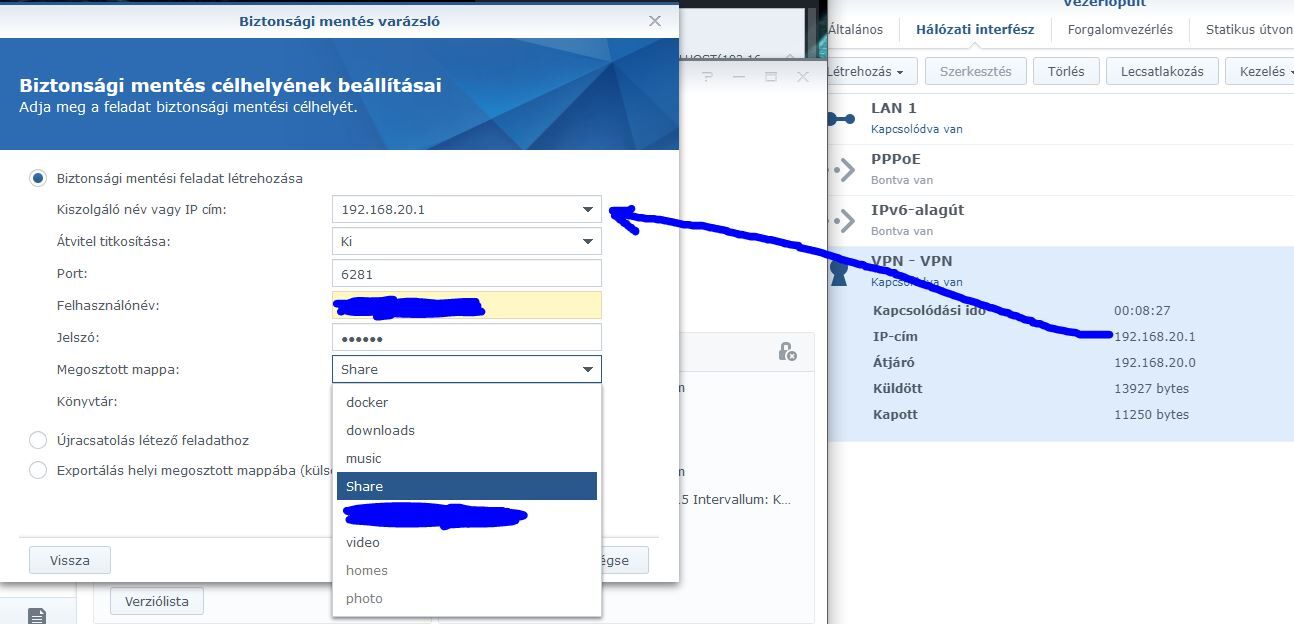Image resolution: width=1294 pixels, height=624 pixels.
Task: Select 'Biztonsági mentési feladat létrehozása' radio button
Action: point(38,178)
